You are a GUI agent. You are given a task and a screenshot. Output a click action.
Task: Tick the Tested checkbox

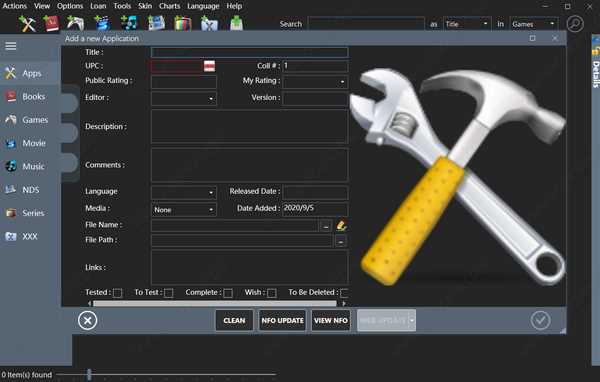[117, 293]
